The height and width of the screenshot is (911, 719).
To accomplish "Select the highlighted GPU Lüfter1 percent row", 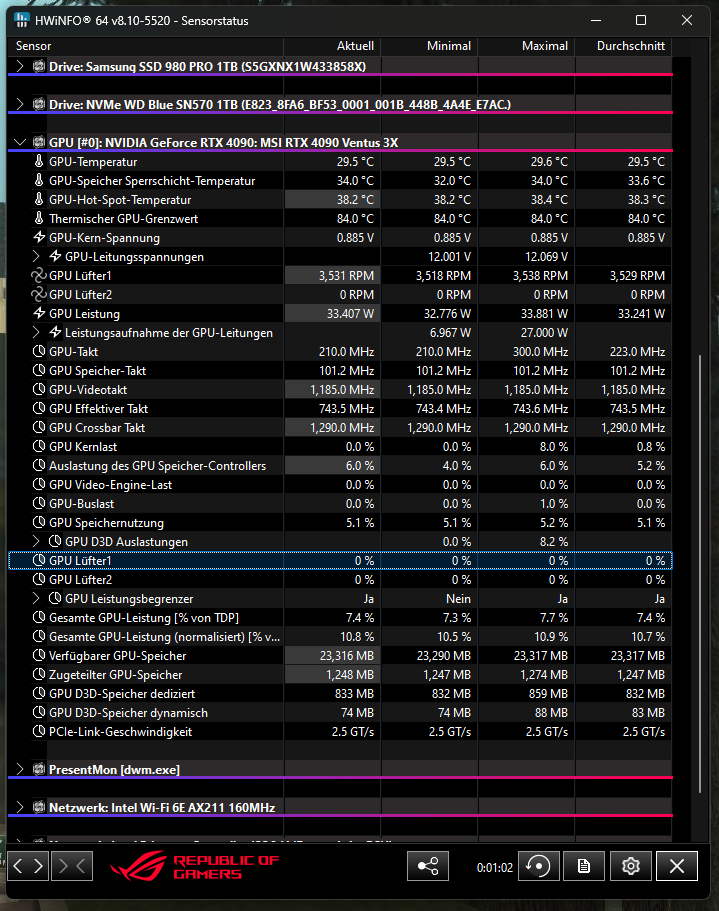I will click(x=340, y=561).
